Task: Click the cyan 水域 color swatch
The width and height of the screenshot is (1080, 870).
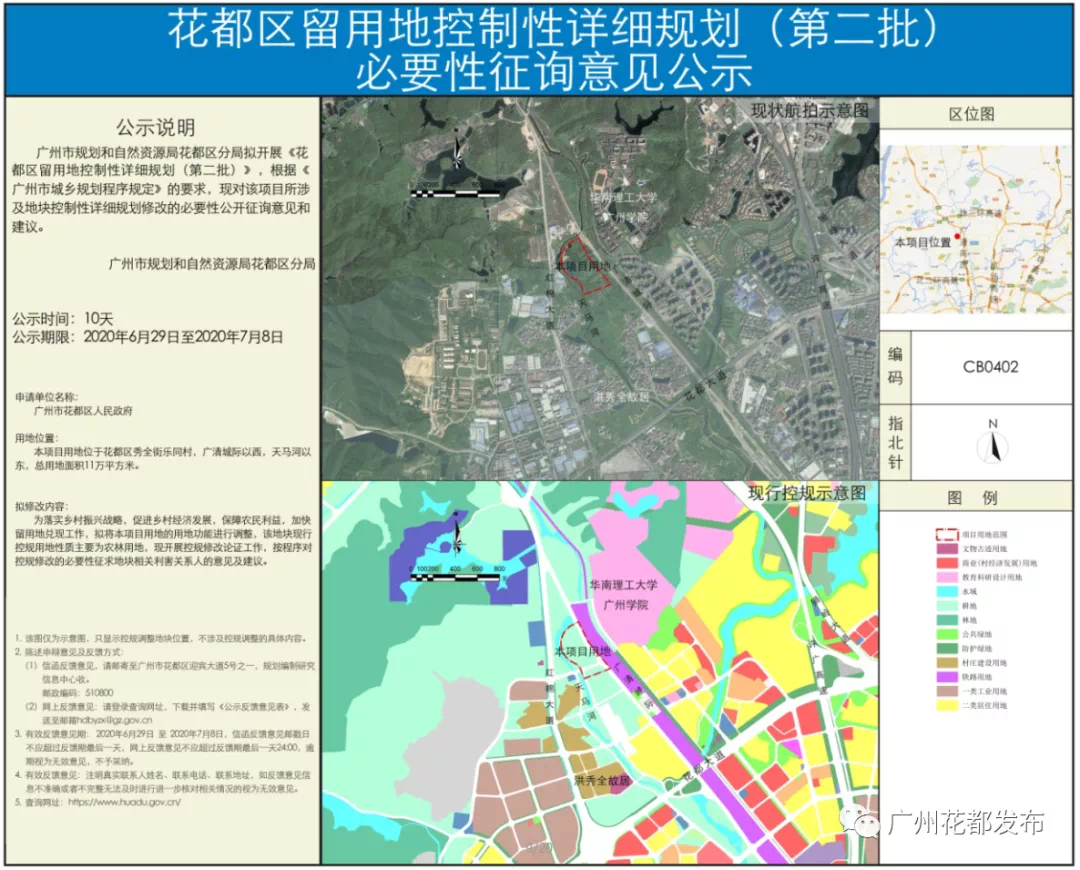Action: tap(948, 591)
